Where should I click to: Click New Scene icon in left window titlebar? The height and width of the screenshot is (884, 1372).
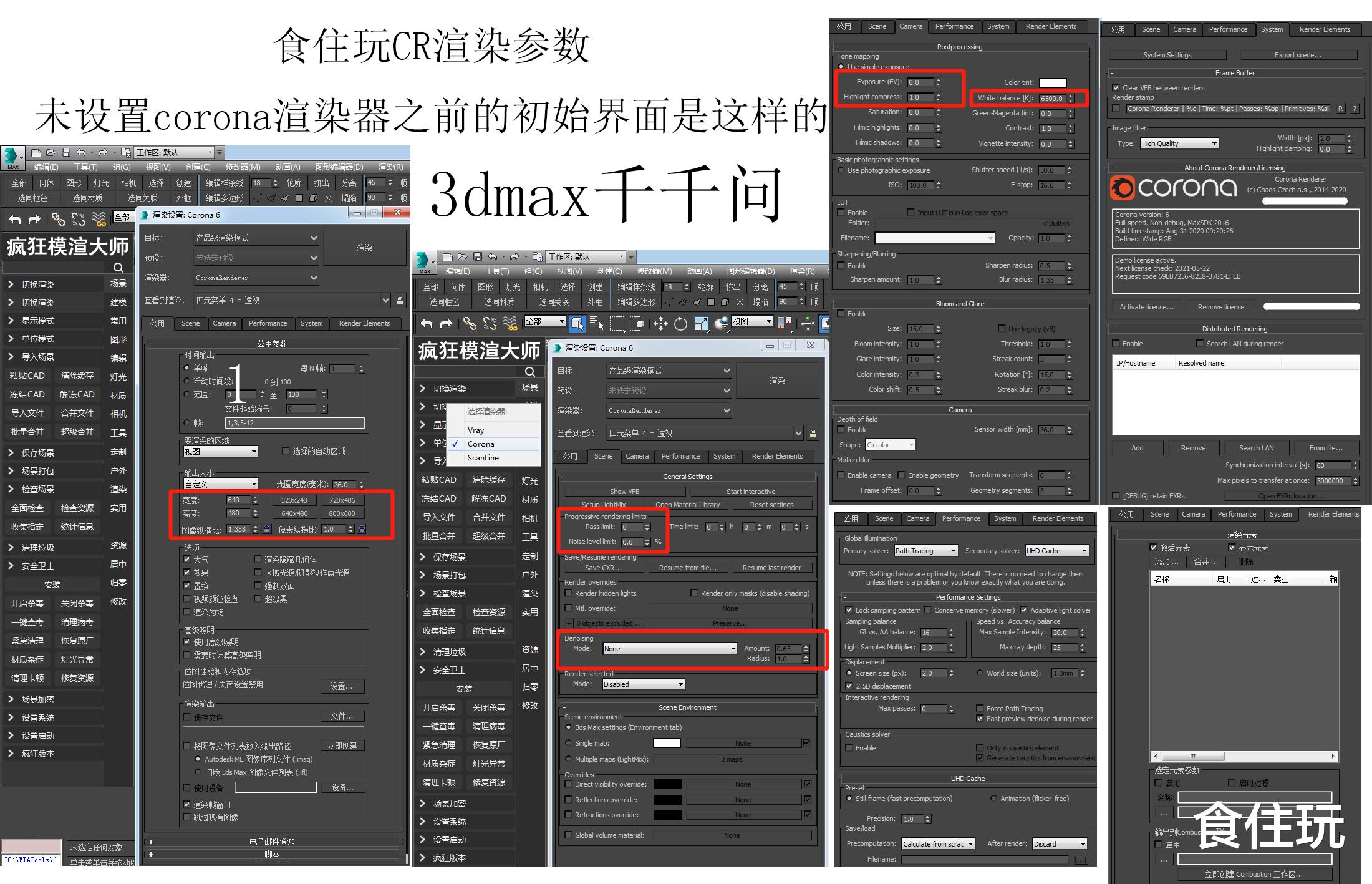[36, 152]
